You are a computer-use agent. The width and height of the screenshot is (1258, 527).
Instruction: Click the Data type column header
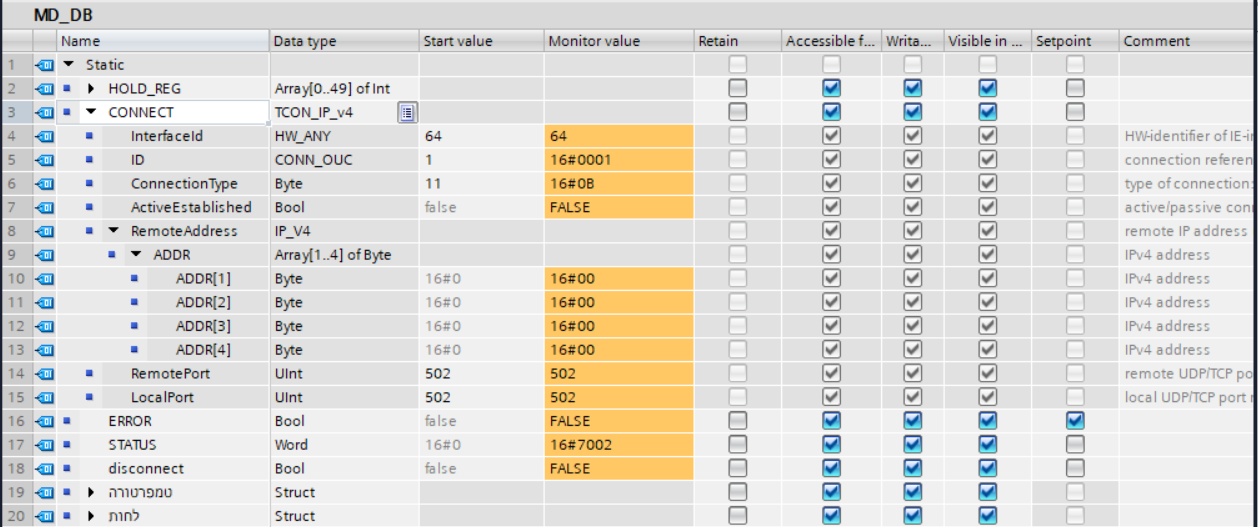tap(305, 41)
